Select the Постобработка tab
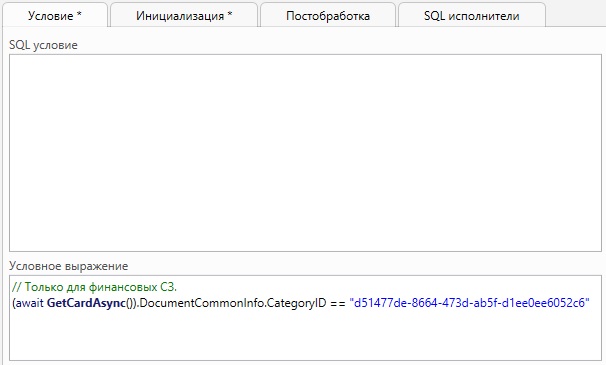This screenshot has width=606, height=365. click(x=328, y=15)
